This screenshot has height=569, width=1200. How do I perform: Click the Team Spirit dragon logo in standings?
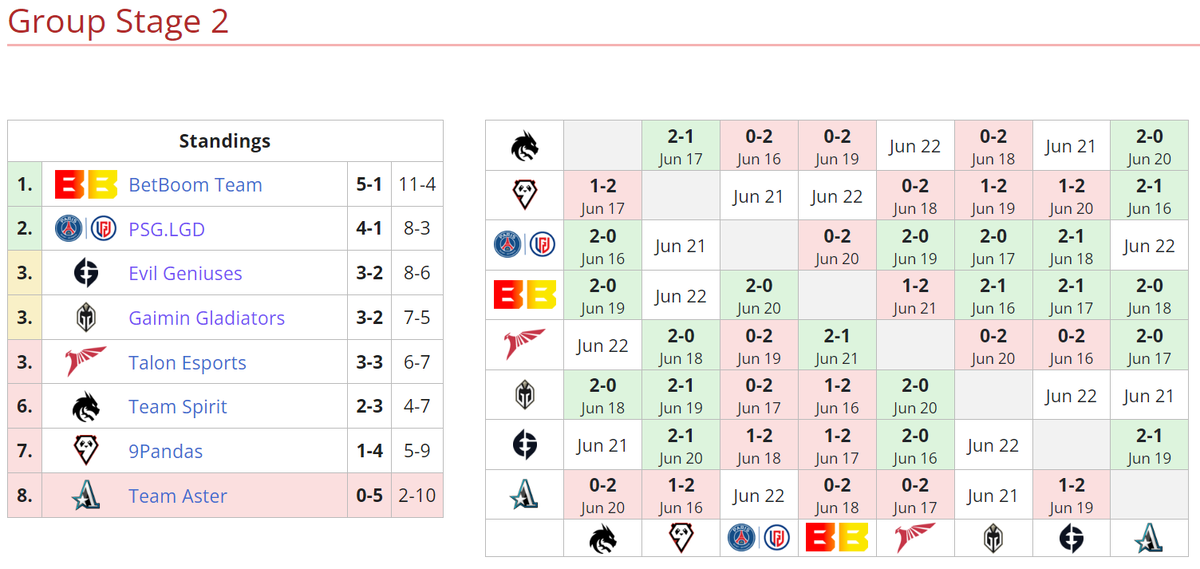pyautogui.click(x=86, y=407)
